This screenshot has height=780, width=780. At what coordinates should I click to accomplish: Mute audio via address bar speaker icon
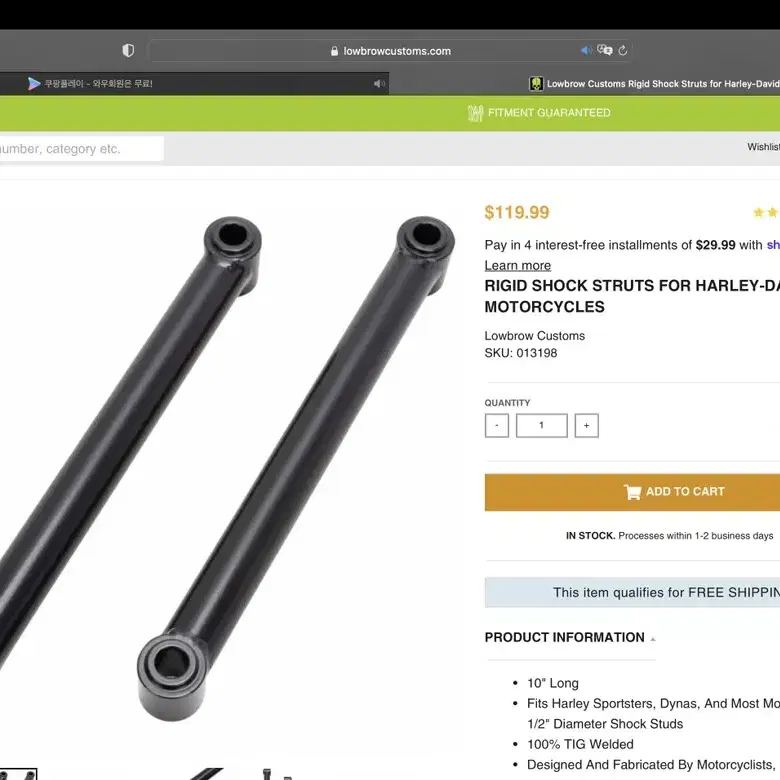[586, 50]
